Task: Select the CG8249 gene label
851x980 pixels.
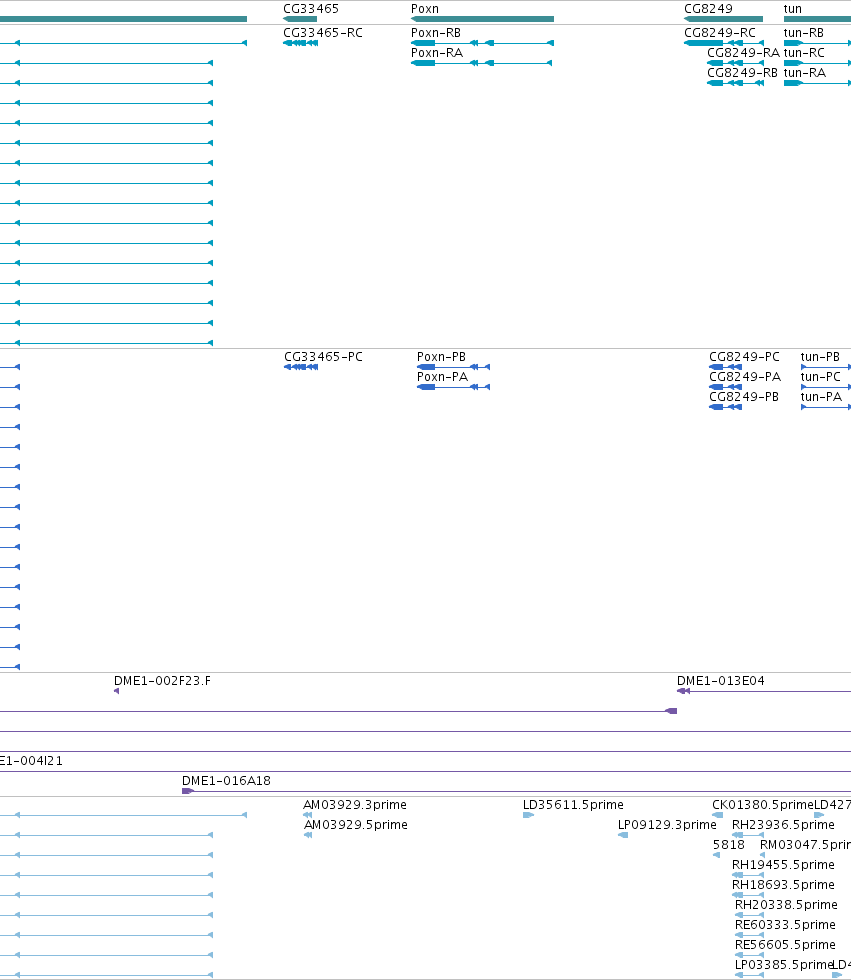Action: [709, 9]
